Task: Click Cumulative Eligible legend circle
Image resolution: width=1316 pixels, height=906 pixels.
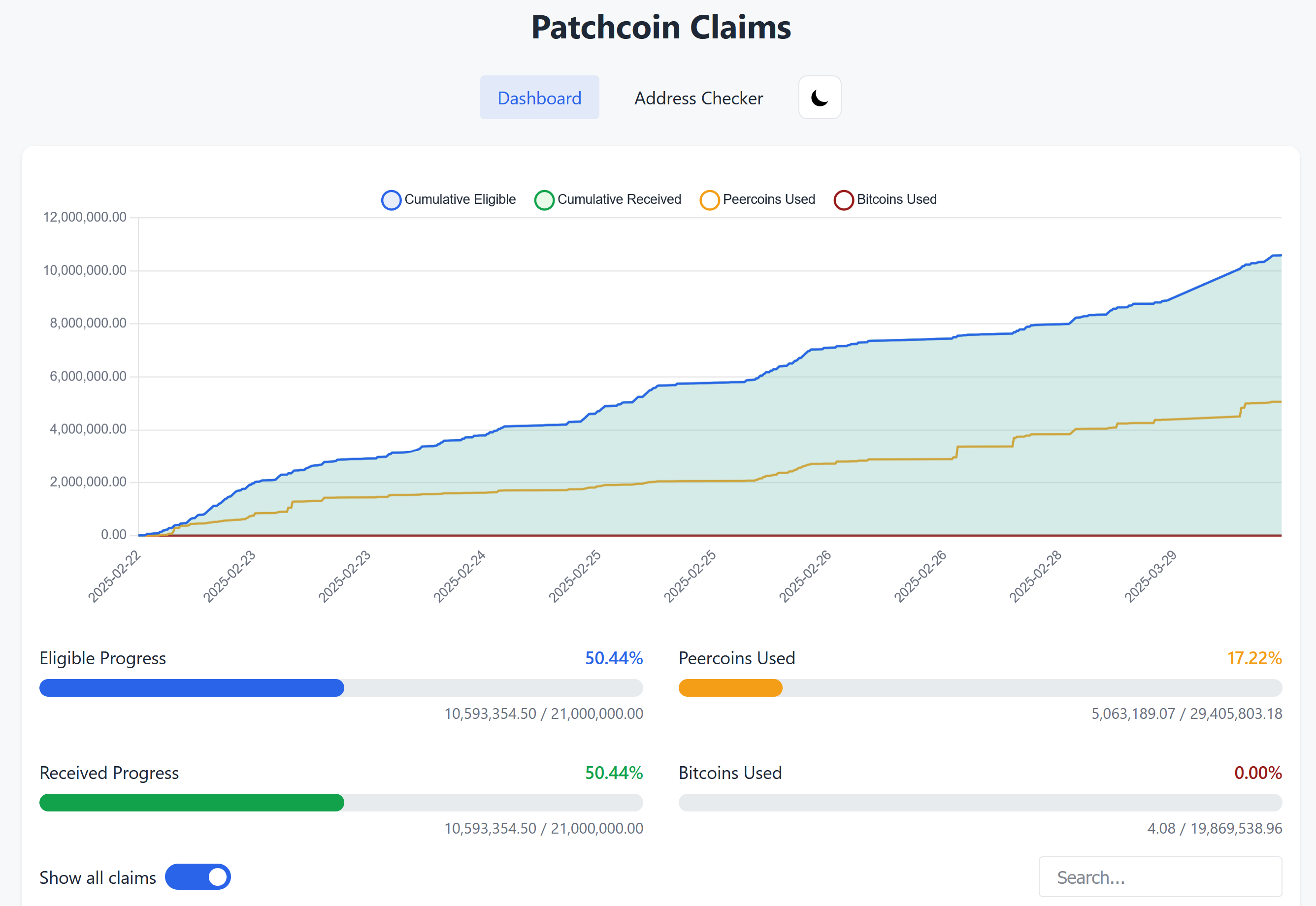Action: [391, 200]
